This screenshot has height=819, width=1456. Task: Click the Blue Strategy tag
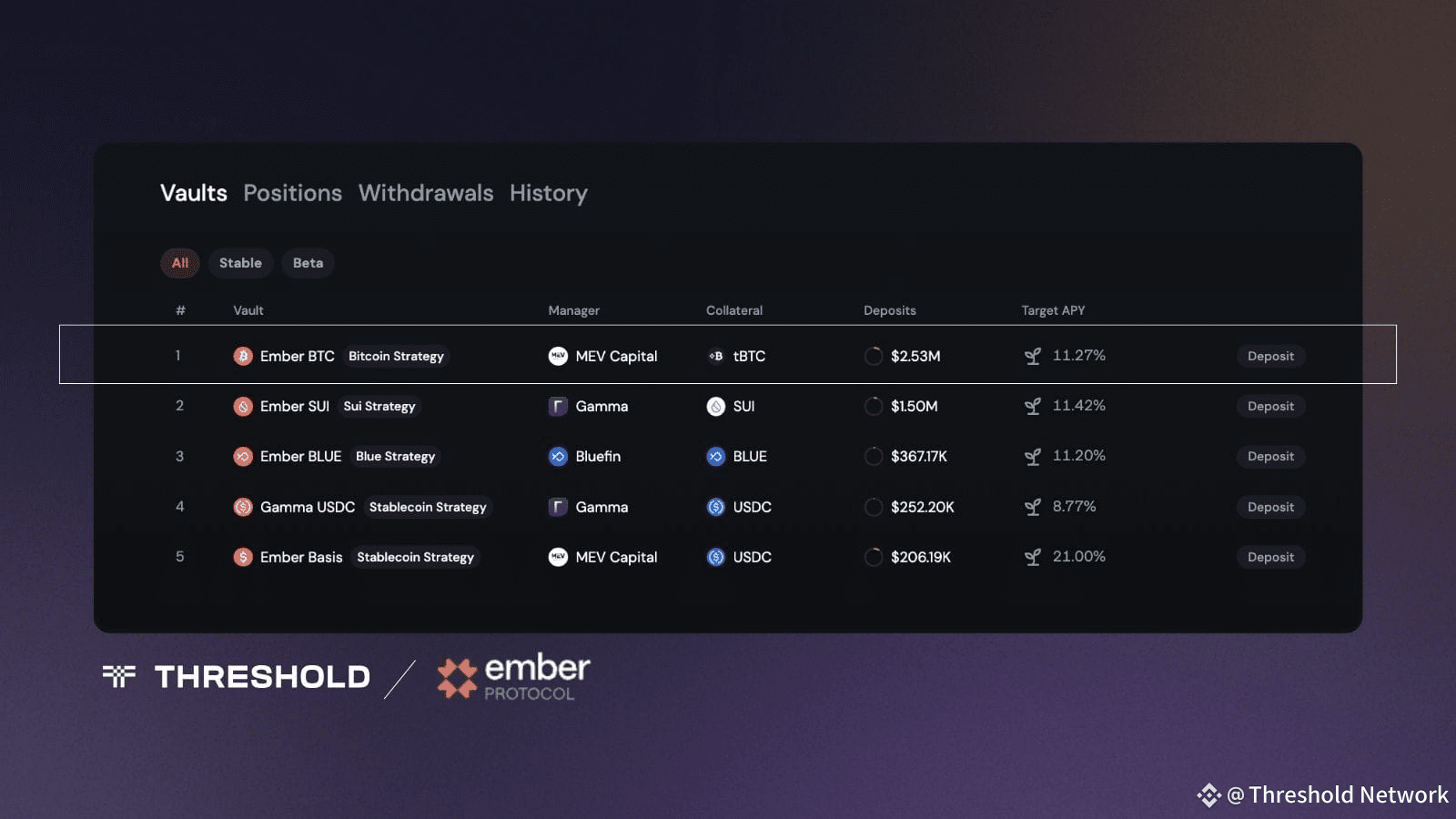coord(395,456)
